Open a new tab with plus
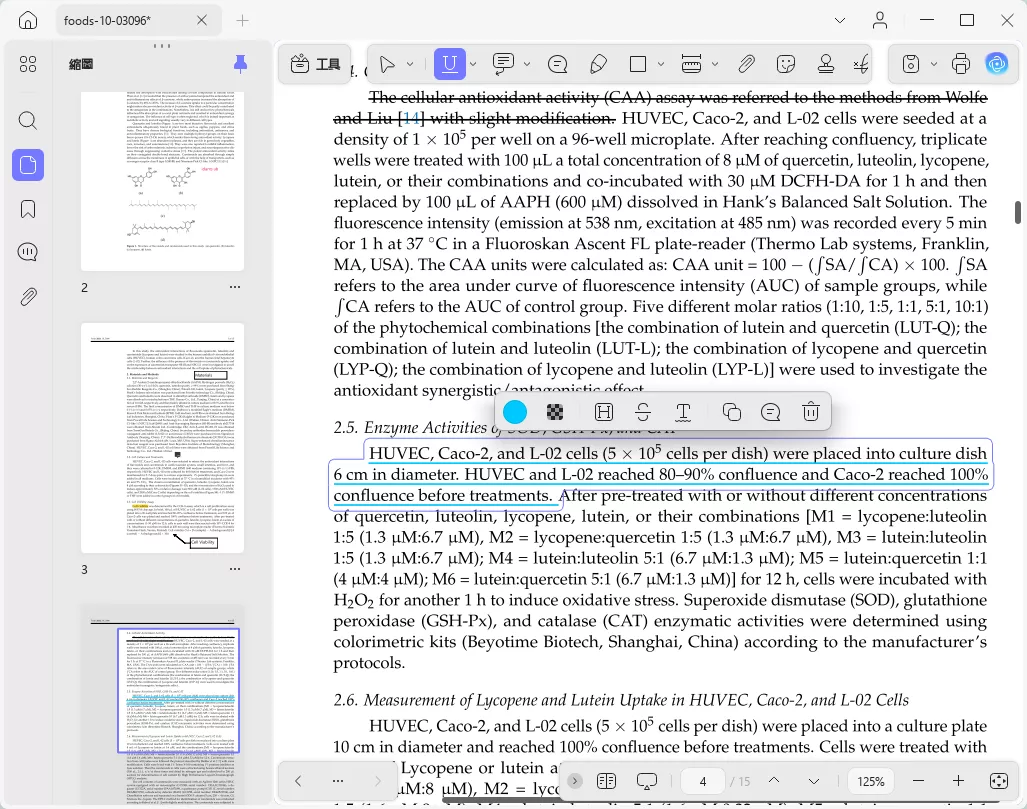Image resolution: width=1027 pixels, height=809 pixels. coord(242,21)
